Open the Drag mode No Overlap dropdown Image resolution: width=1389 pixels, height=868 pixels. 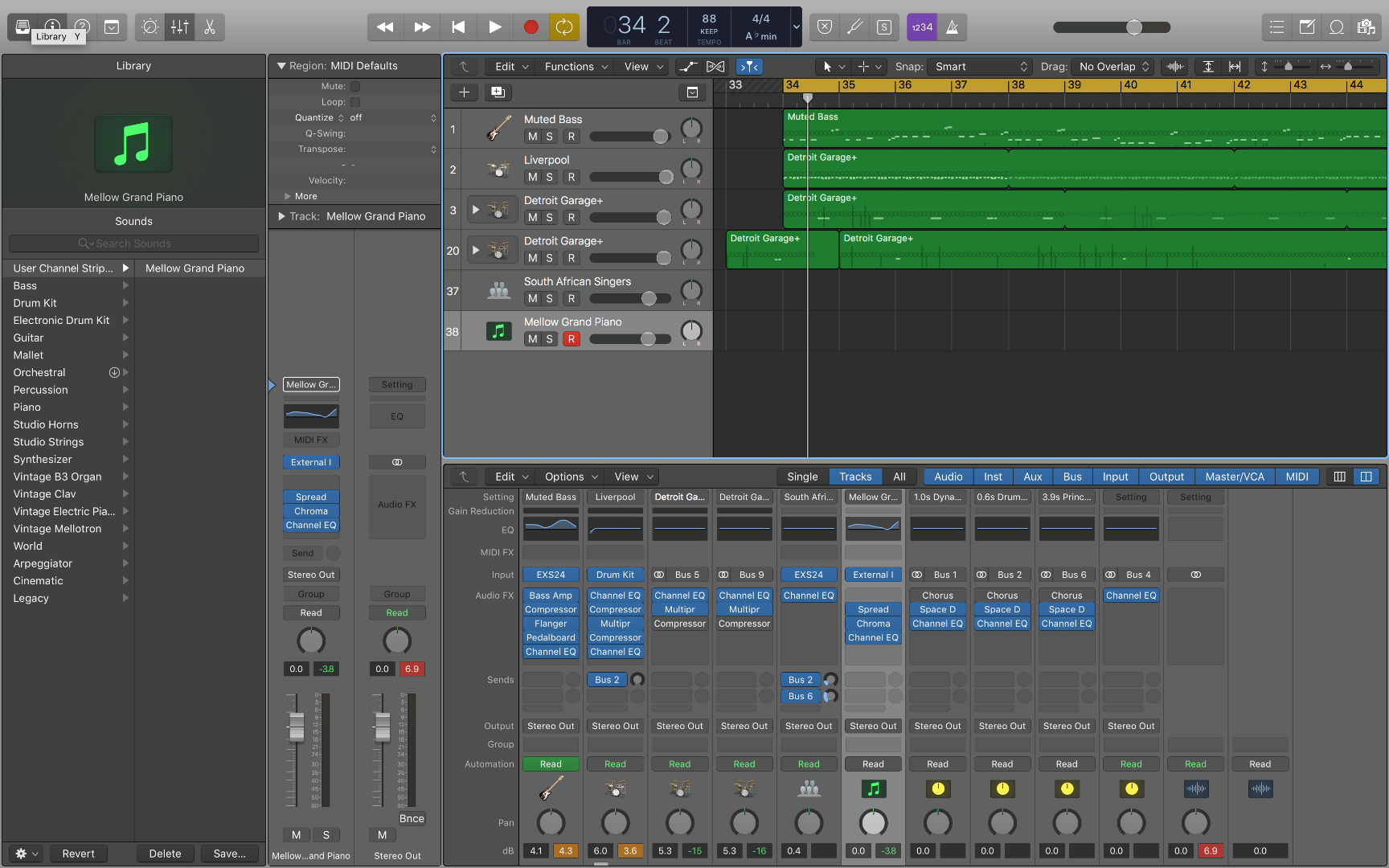[1113, 67]
